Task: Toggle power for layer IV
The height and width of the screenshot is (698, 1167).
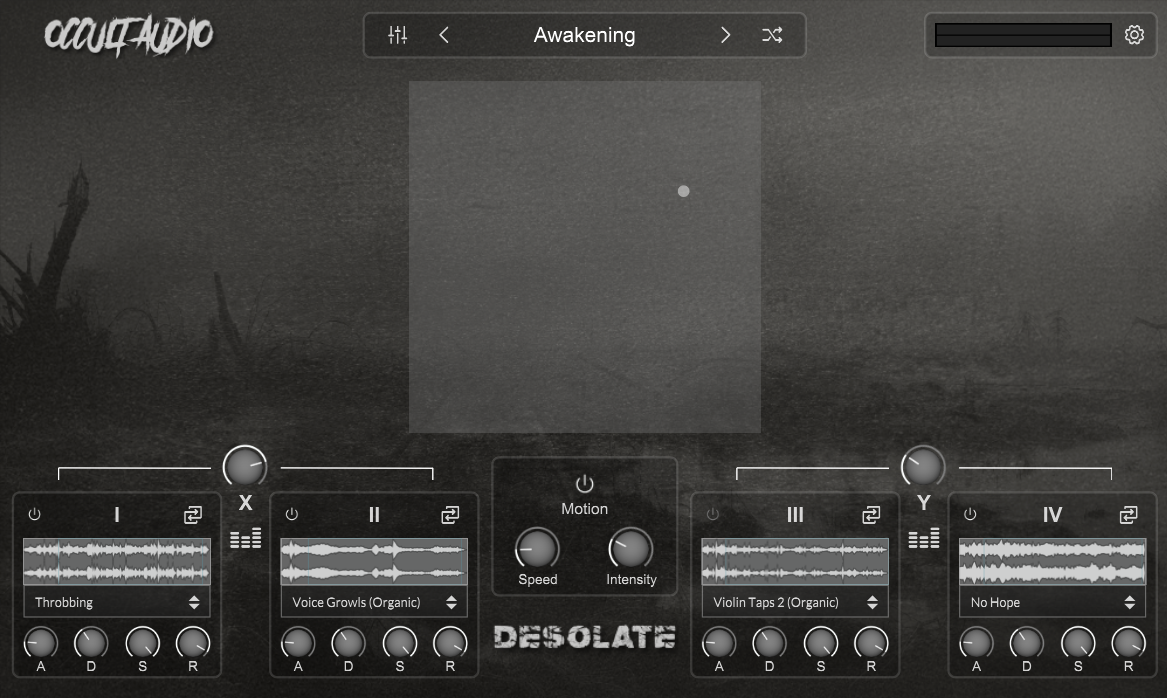Action: coord(970,514)
